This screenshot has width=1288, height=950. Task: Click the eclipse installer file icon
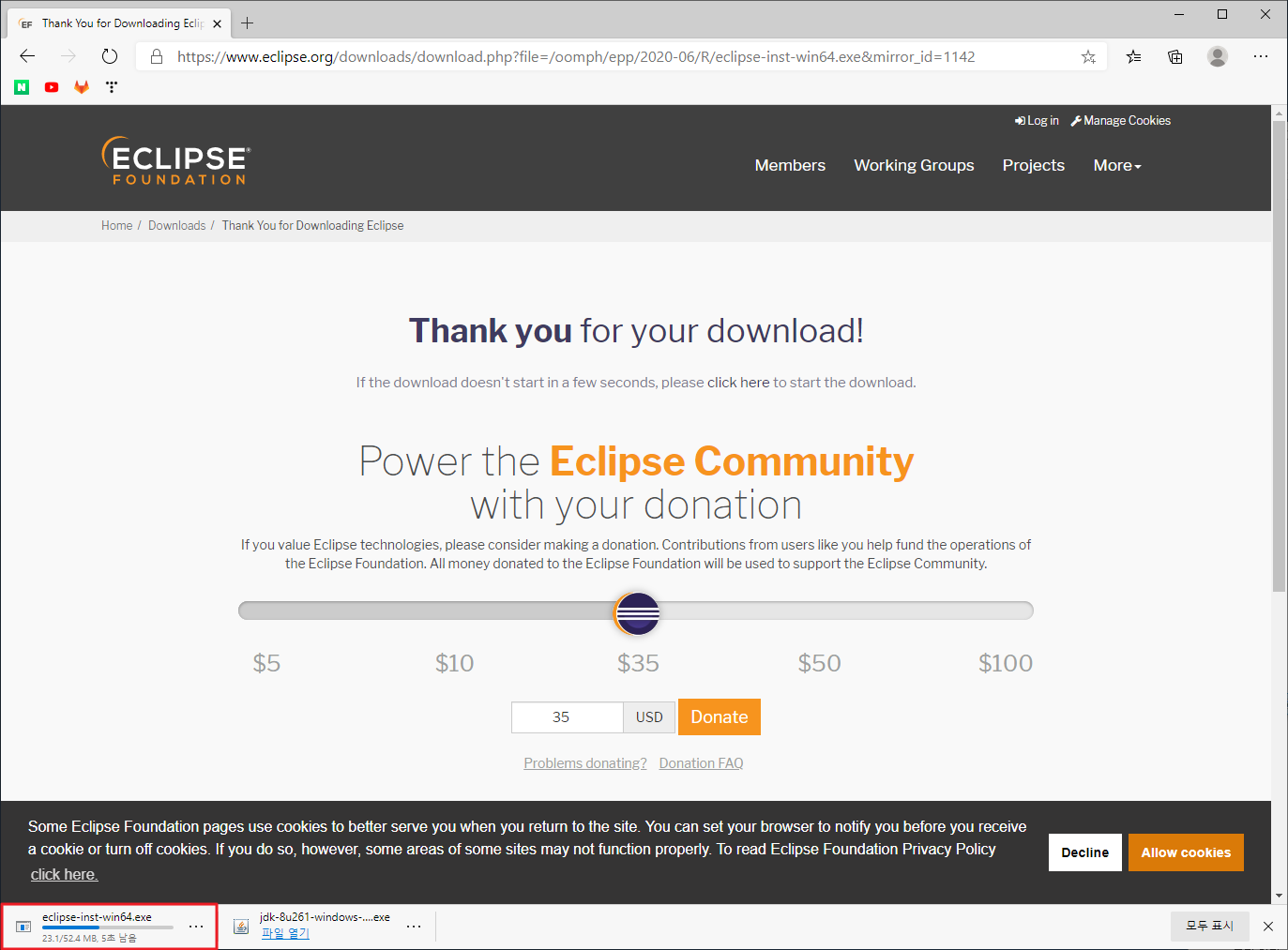23,927
